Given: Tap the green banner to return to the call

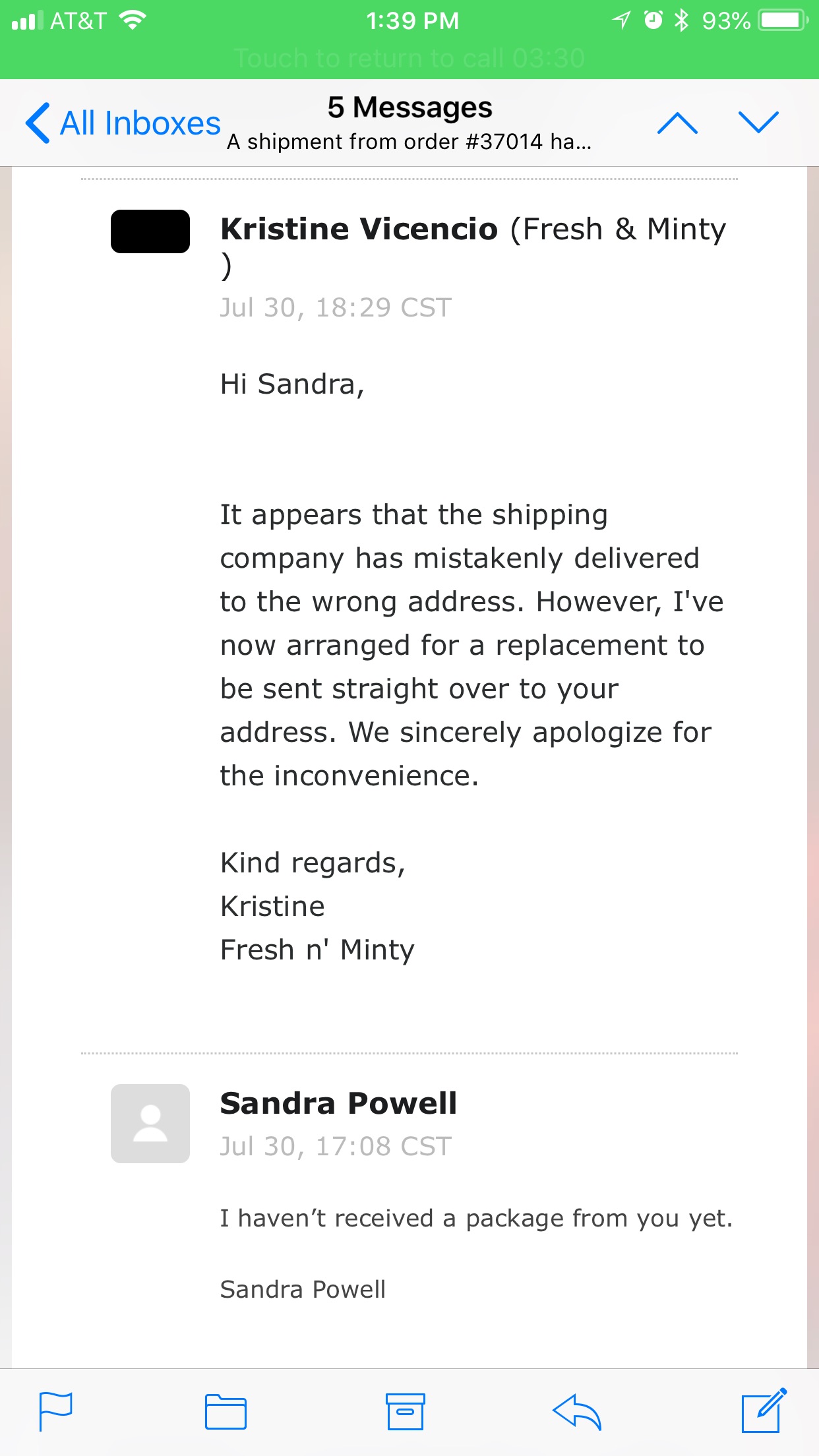Looking at the screenshot, I should pyautogui.click(x=409, y=58).
